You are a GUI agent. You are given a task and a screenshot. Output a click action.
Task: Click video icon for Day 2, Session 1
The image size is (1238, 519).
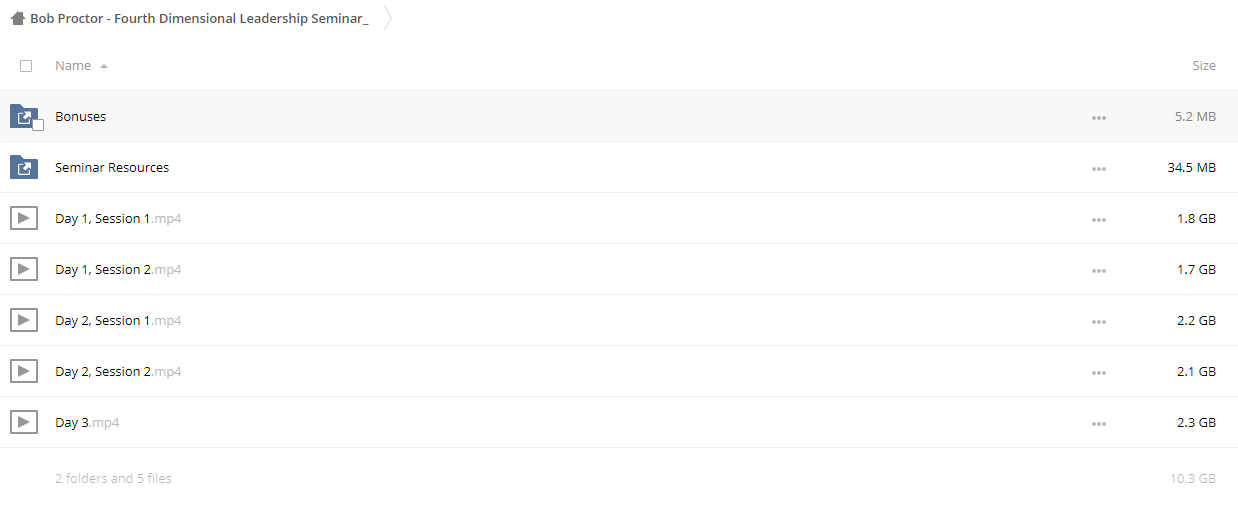tap(24, 320)
